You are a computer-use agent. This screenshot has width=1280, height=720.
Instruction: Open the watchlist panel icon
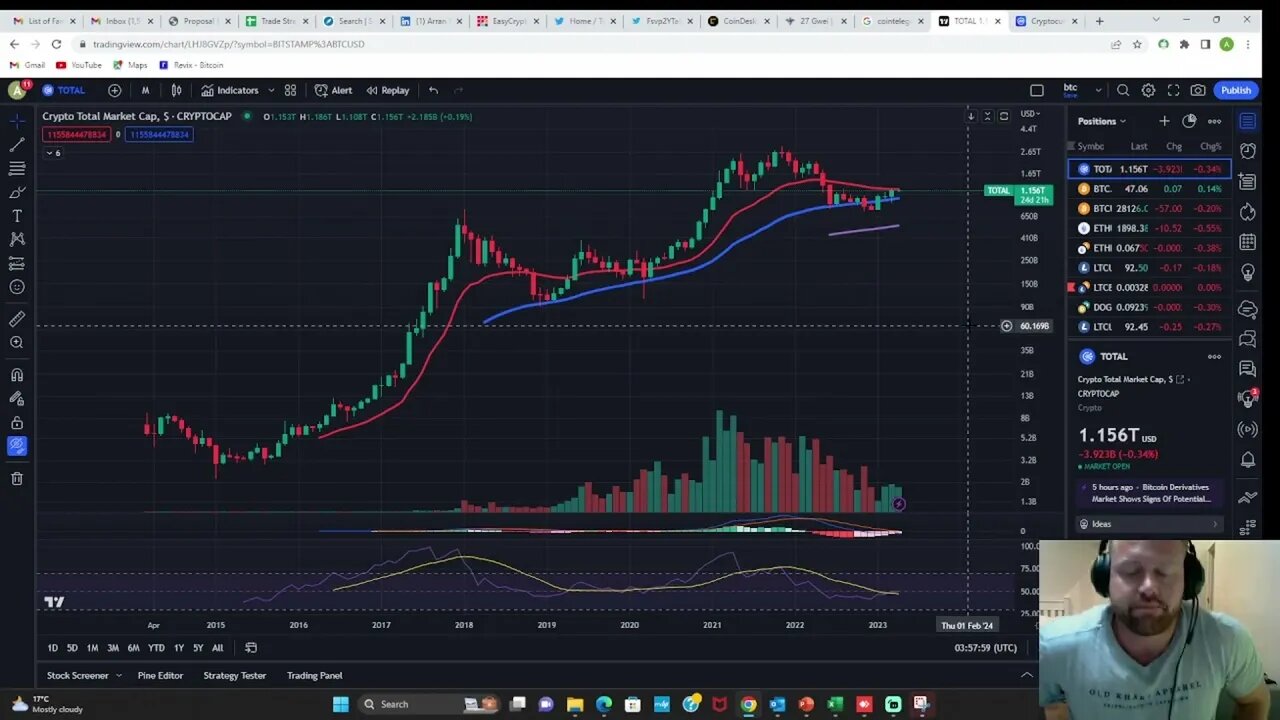point(1247,121)
